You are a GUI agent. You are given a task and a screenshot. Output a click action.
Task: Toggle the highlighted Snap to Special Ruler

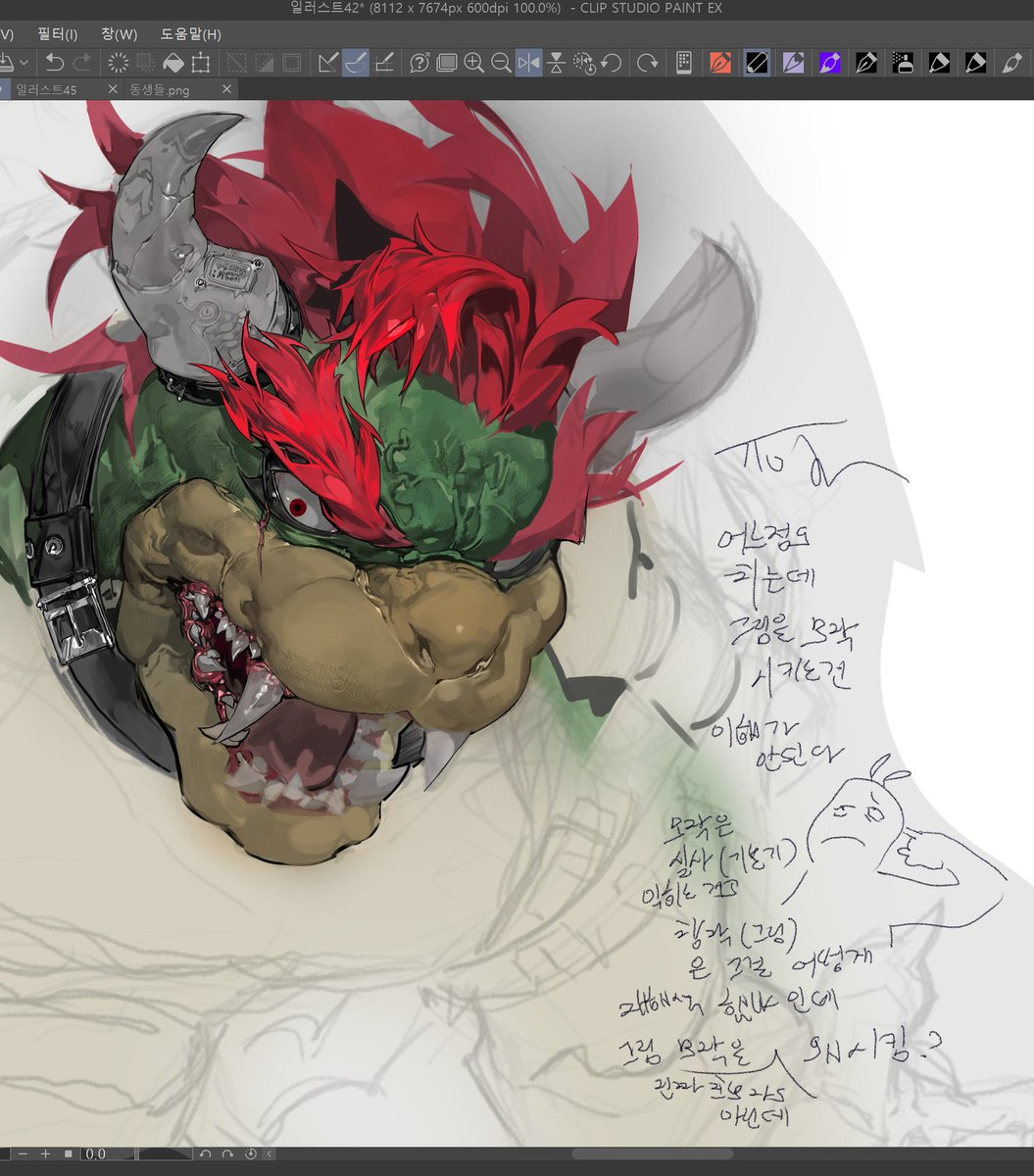click(356, 63)
